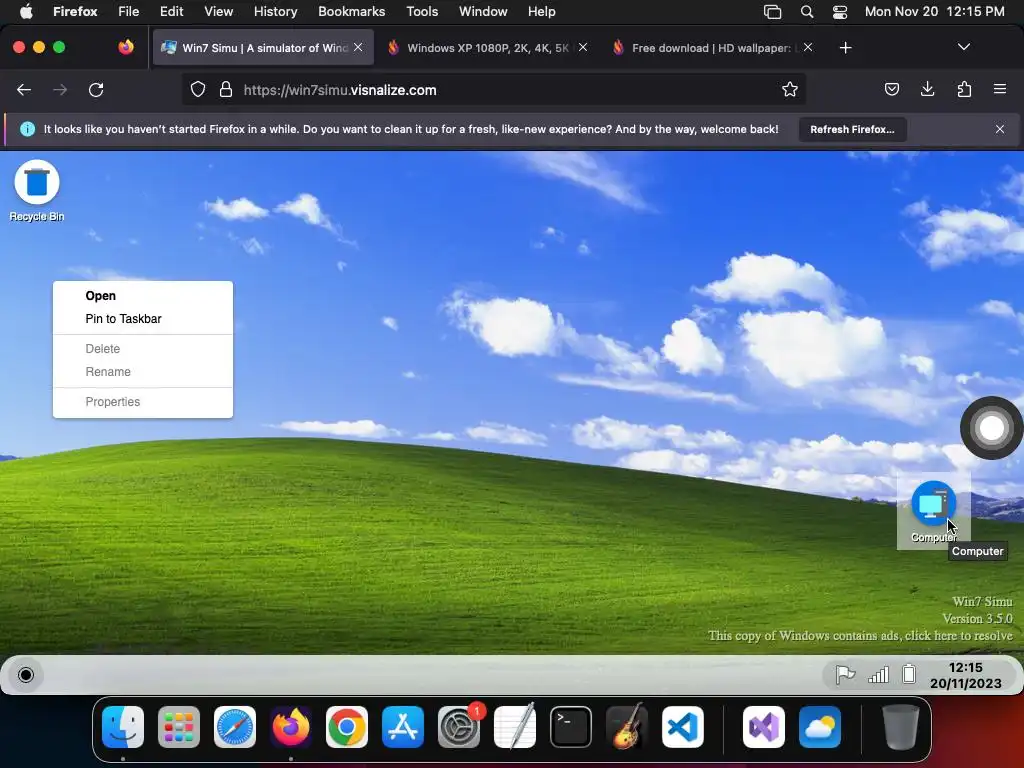Click the Stage Manager windows icon in menu bar
The height and width of the screenshot is (768, 1024).
(773, 12)
